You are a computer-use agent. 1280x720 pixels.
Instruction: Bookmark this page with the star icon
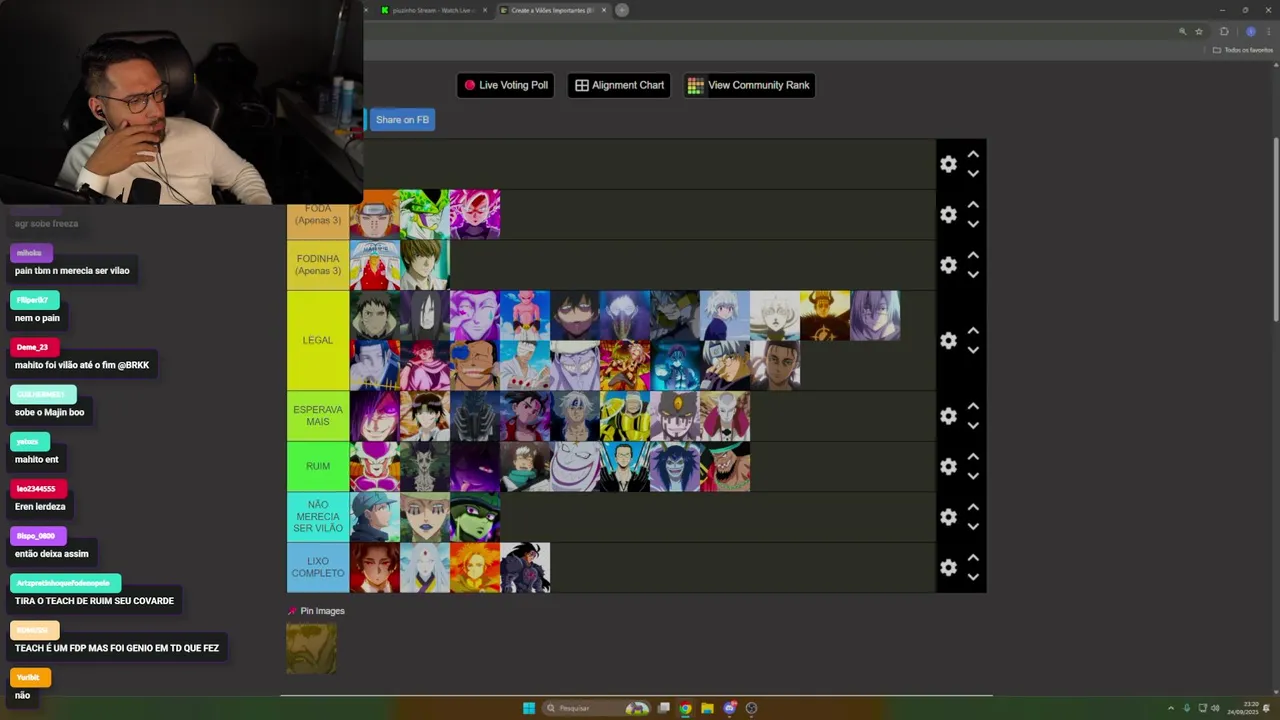[x=1199, y=31]
